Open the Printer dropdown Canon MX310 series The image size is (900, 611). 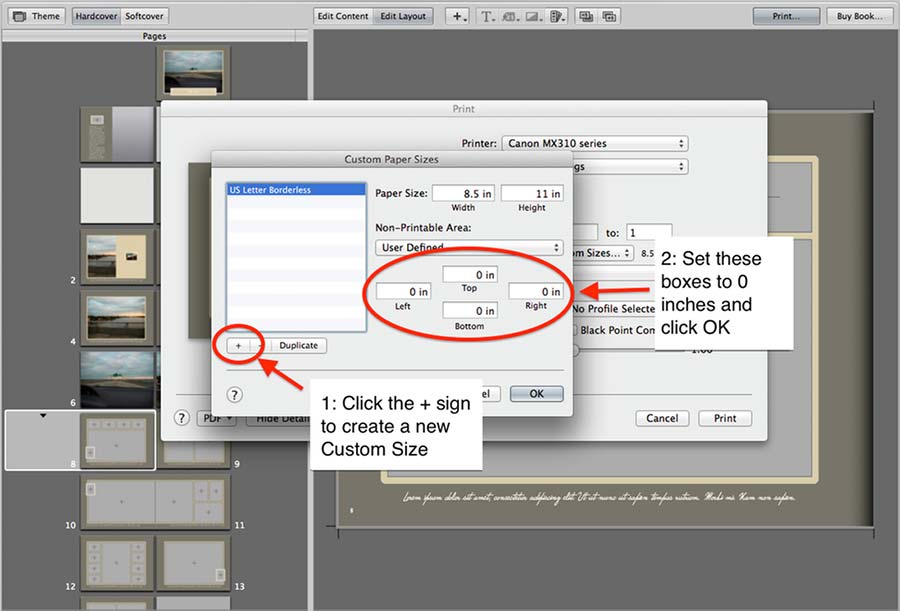pos(595,143)
